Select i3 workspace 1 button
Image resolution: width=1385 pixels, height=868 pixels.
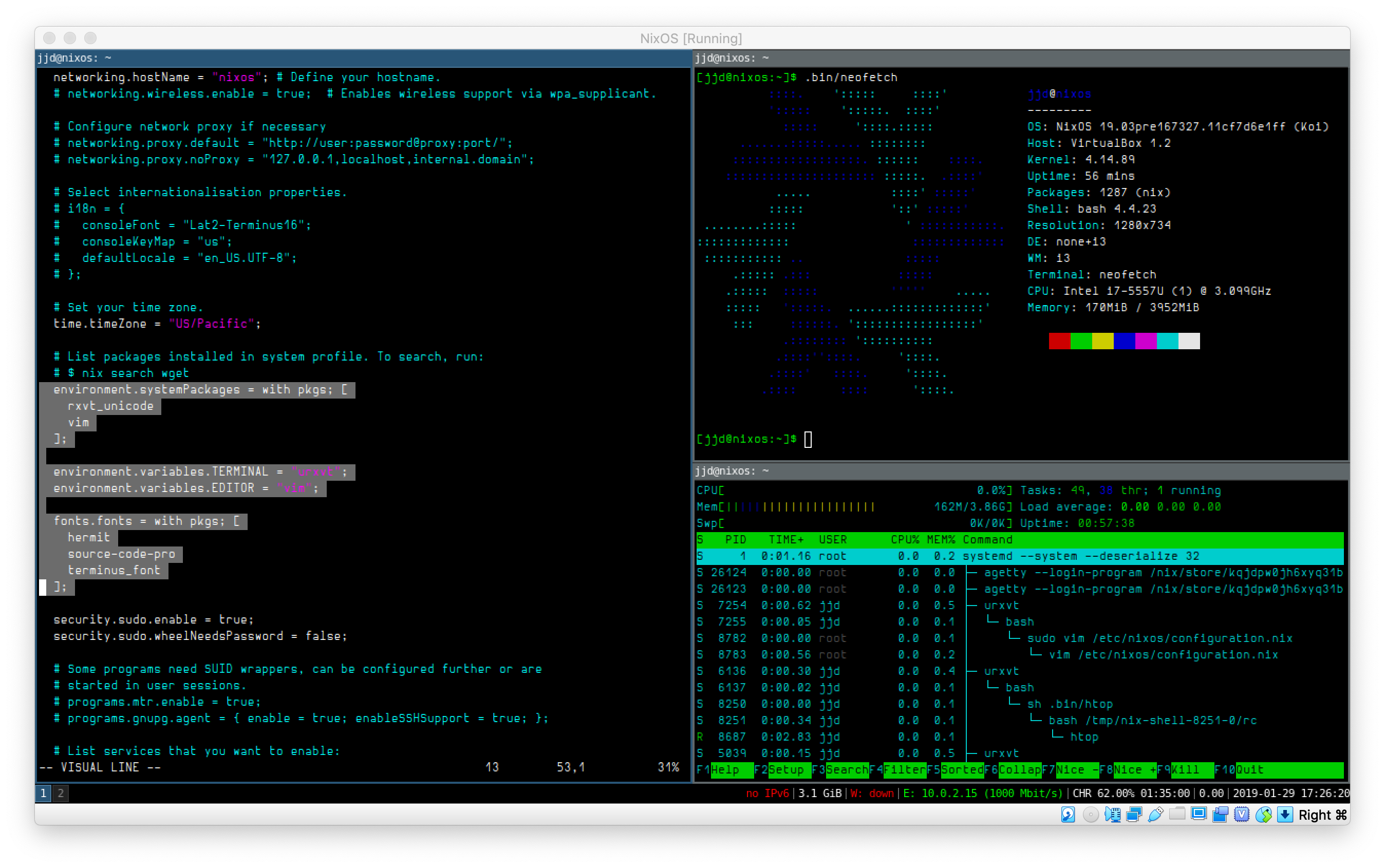point(43,793)
